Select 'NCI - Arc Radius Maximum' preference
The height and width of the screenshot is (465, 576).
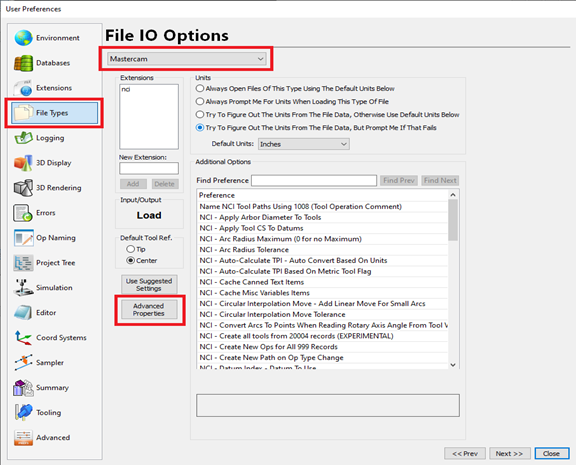click(x=323, y=239)
